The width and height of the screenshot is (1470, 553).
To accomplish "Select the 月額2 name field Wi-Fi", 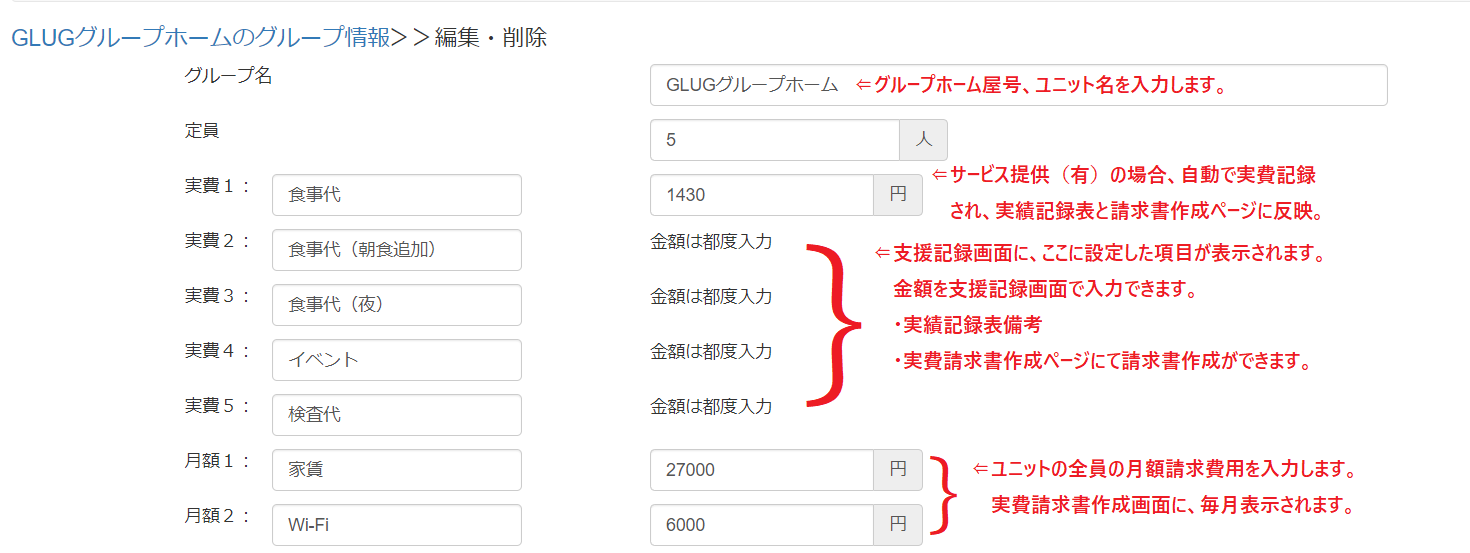I will click(396, 525).
